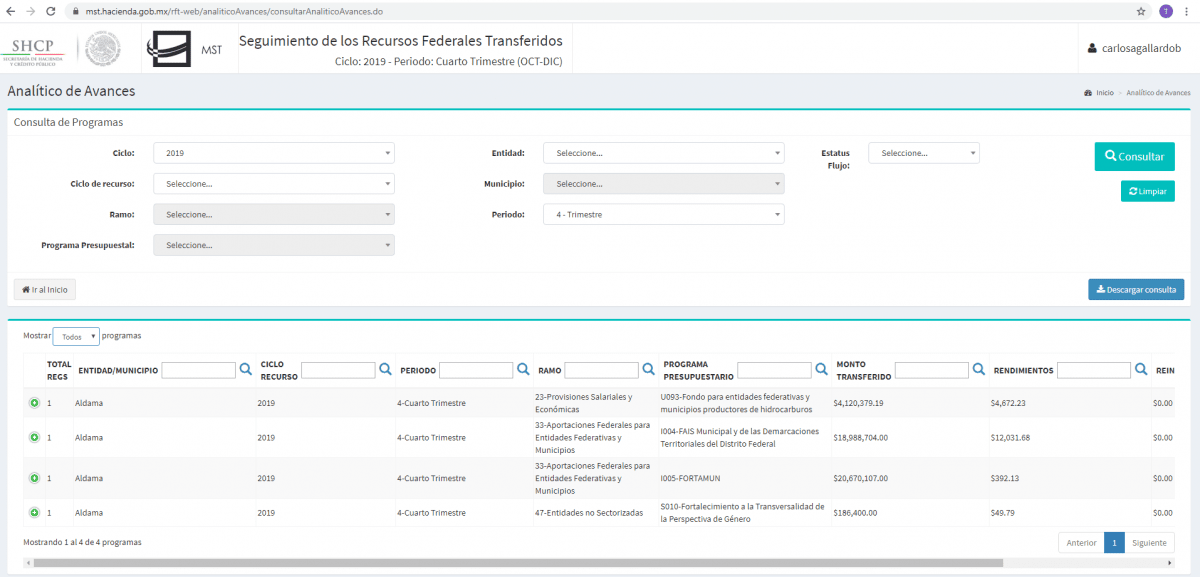Open the Entidad dropdown
Screen dimensions: 1200x577
pos(663,153)
